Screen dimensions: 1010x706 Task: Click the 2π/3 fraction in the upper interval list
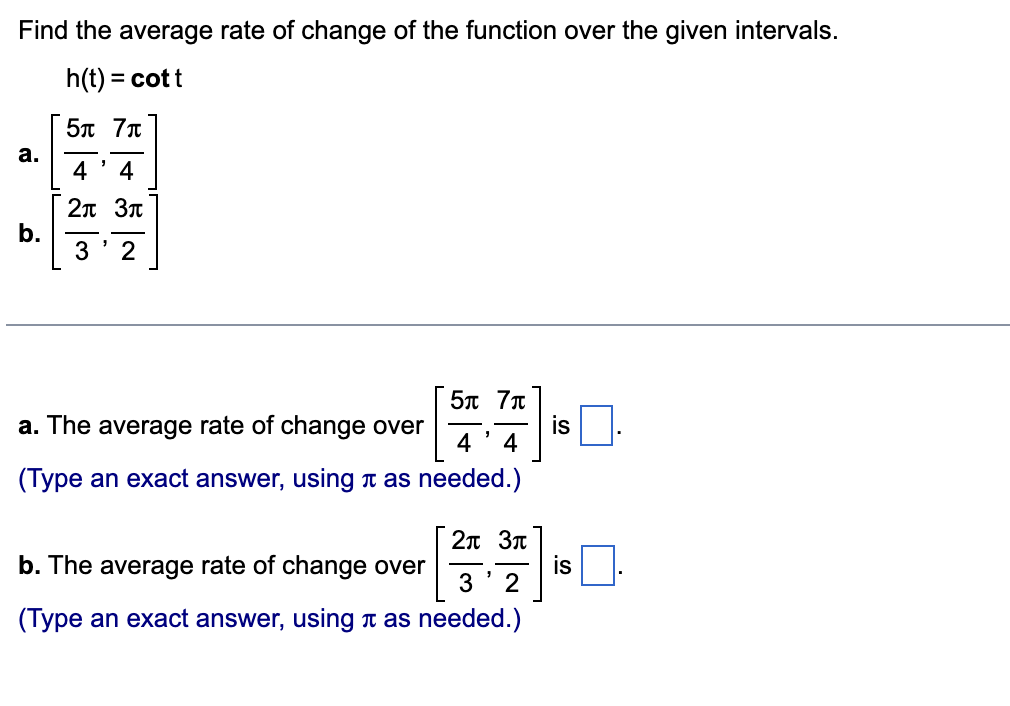82,230
